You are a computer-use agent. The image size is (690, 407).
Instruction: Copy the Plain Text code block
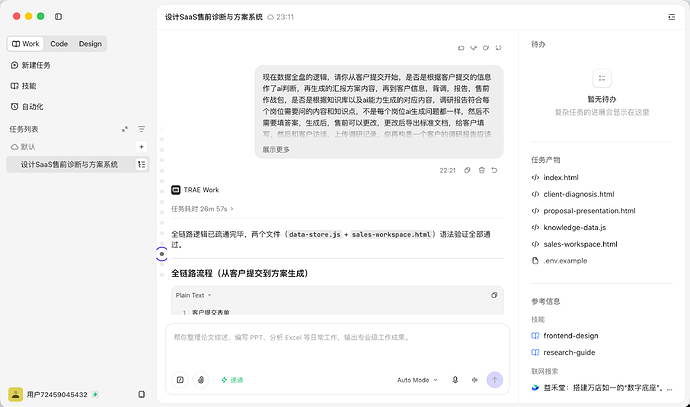click(x=494, y=295)
